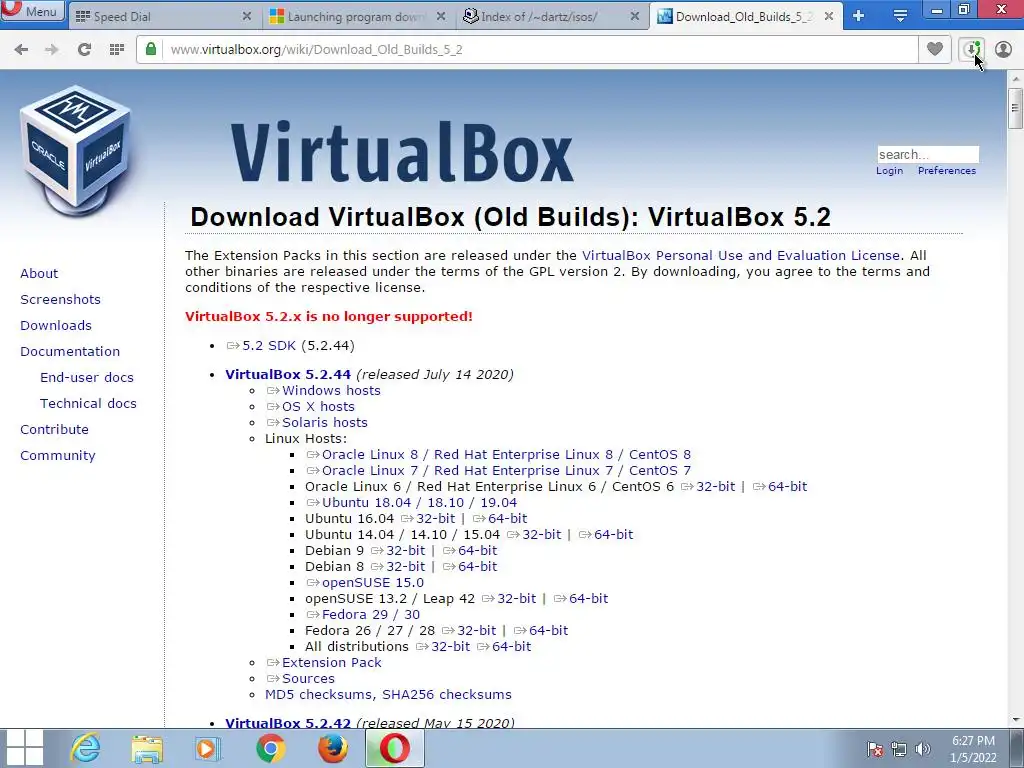Open the downloads icon in toolbar
Viewport: 1024px width, 768px height.
(x=972, y=50)
